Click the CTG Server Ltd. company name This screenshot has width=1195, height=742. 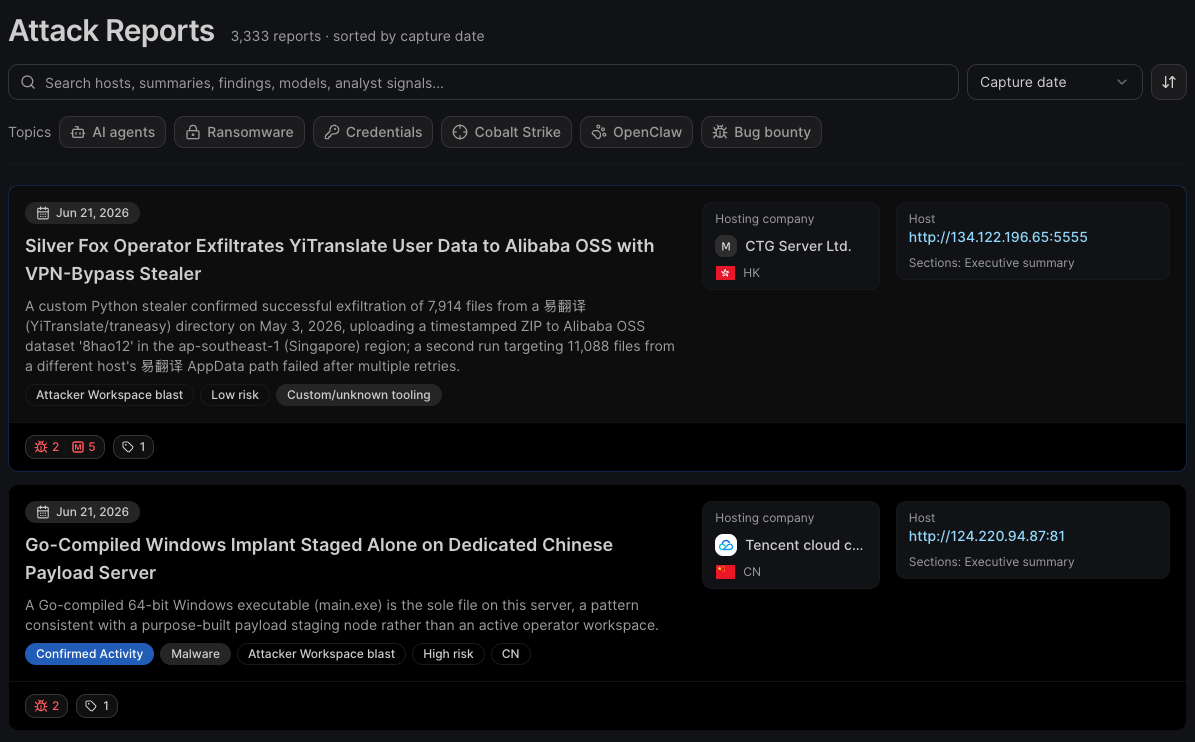pyautogui.click(x=798, y=246)
